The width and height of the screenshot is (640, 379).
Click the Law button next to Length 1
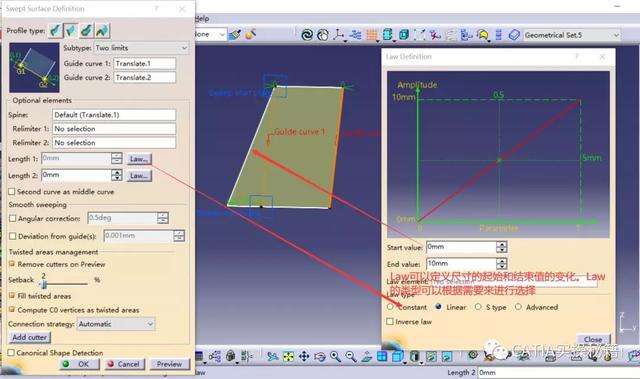coord(139,159)
